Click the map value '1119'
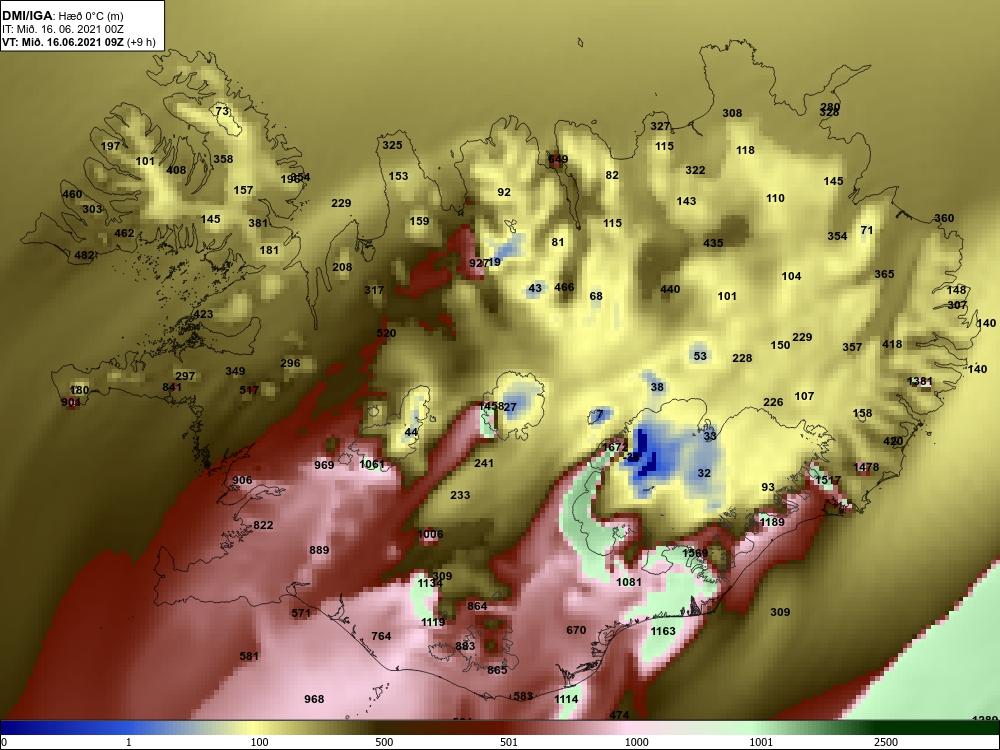Viewport: 1000px width, 750px height. [433, 622]
